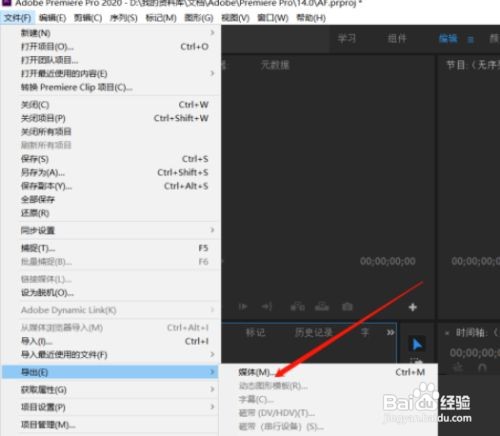Choose 全部保存 menu entry
Screen dimensions: 500x436
click(x=110, y=199)
